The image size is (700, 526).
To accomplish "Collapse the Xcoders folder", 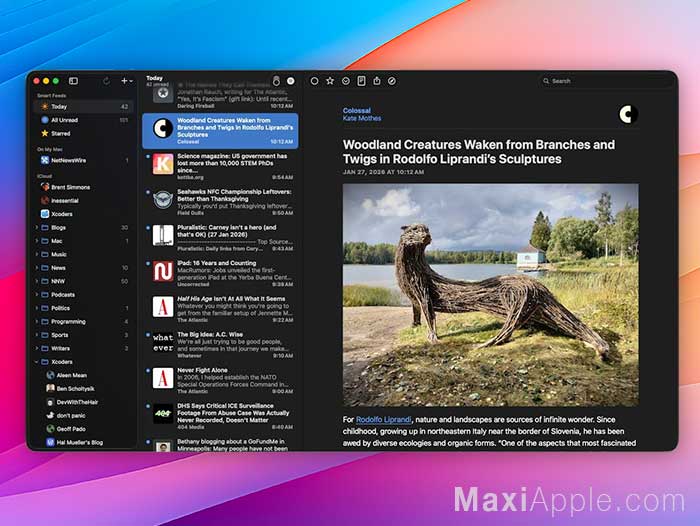I will 37,362.
